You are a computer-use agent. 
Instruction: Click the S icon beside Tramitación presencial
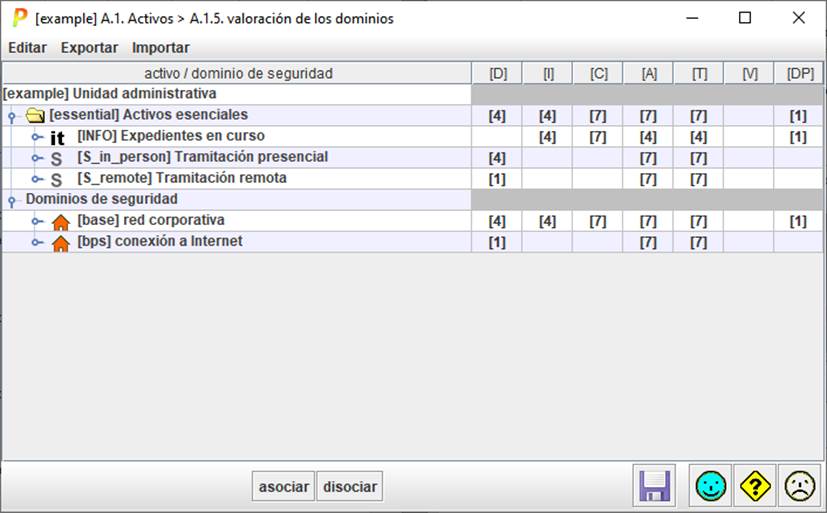tap(56, 159)
